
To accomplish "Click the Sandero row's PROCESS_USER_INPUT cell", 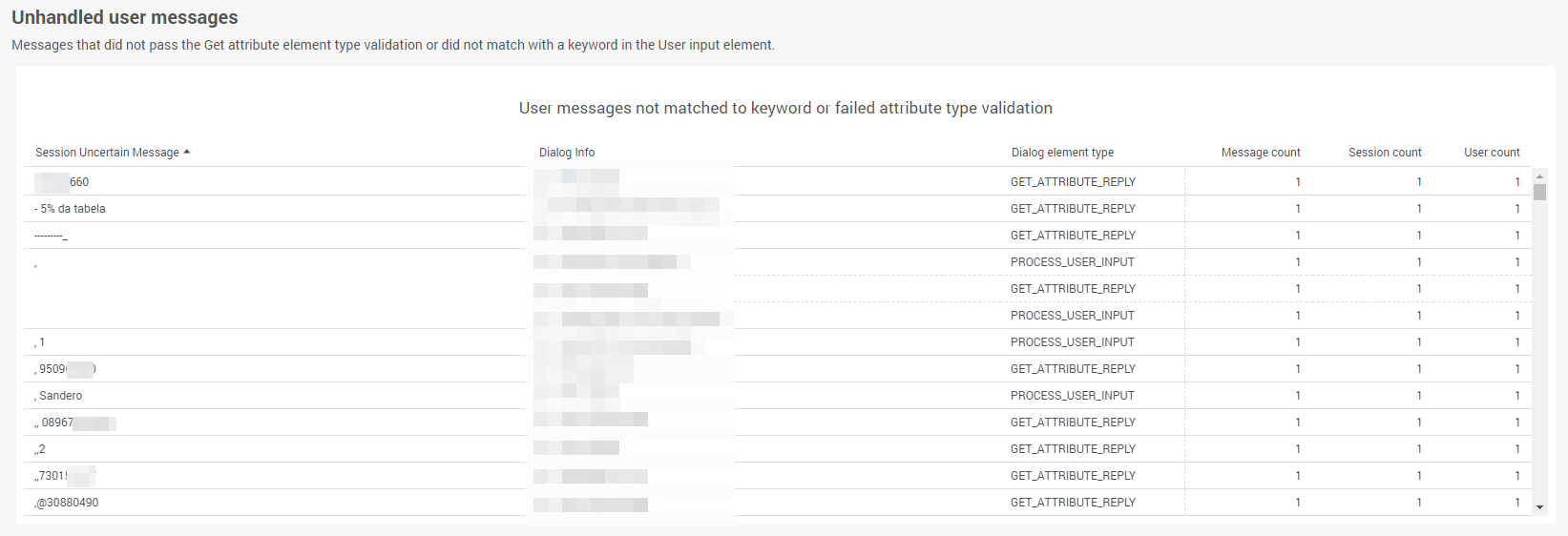I will coord(1073,396).
